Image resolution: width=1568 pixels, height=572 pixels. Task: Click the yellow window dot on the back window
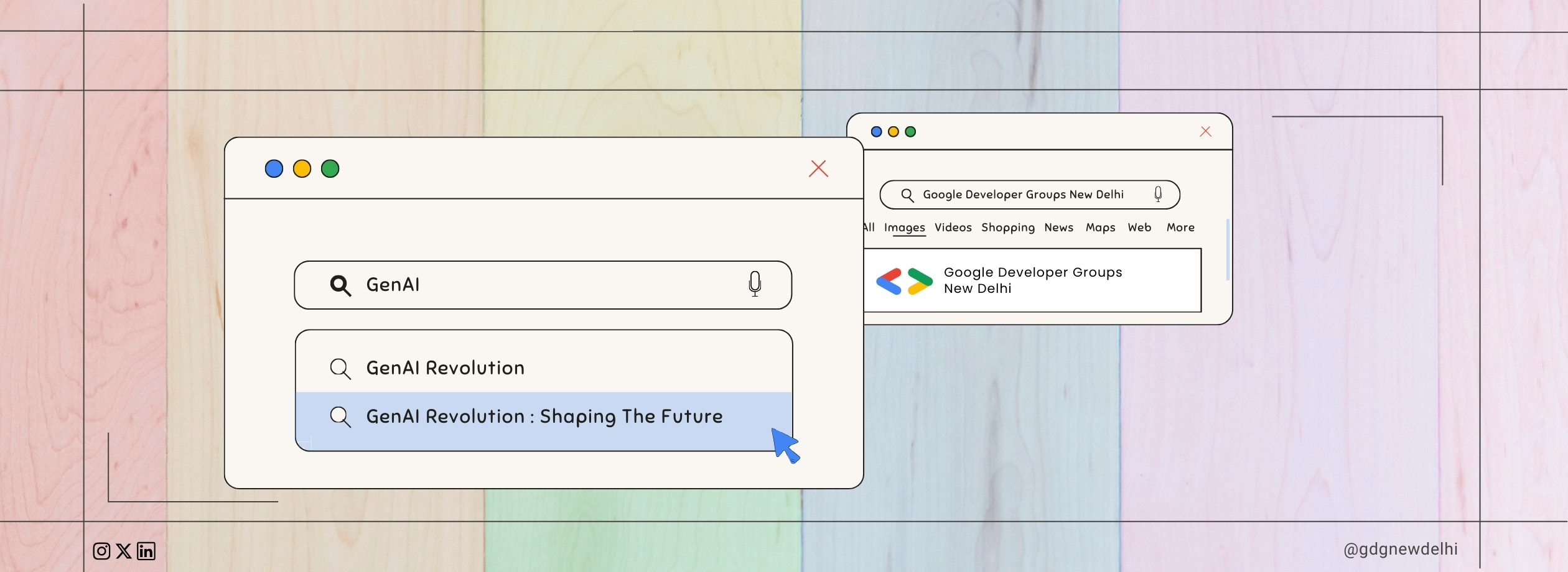pyautogui.click(x=893, y=131)
